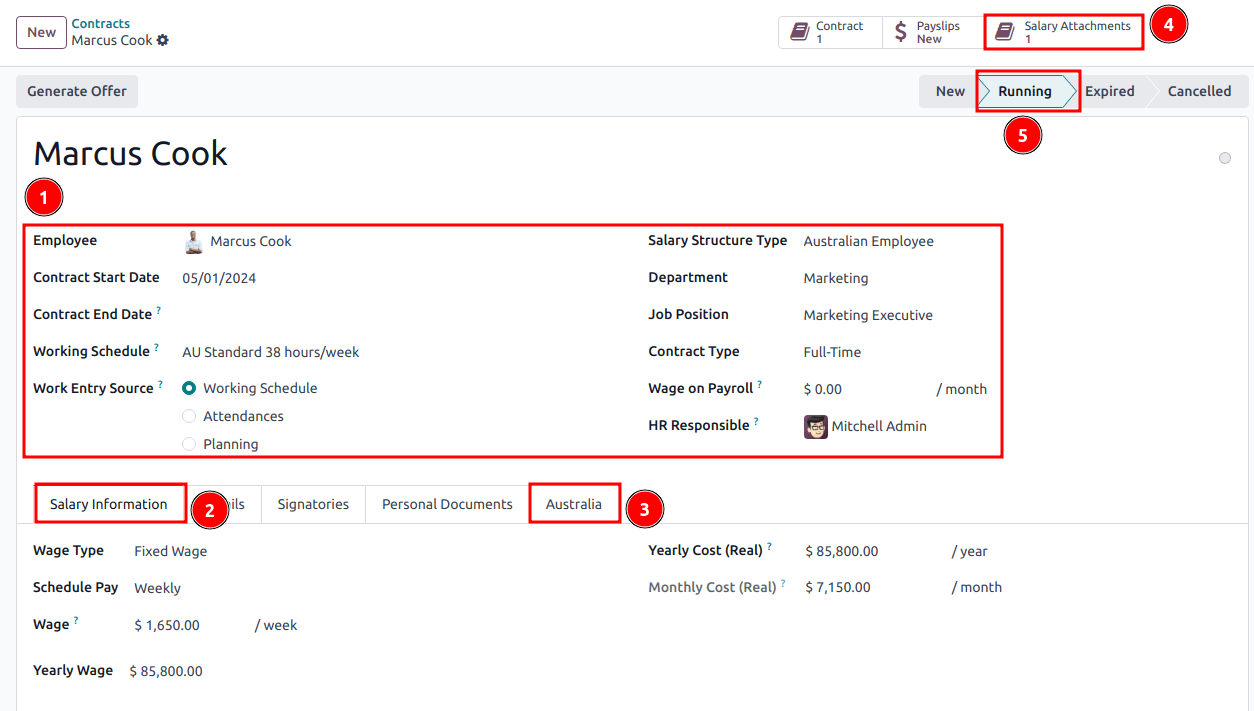1254x711 pixels.
Task: Click the gear icon next to Marcus Cook
Action: pos(163,41)
